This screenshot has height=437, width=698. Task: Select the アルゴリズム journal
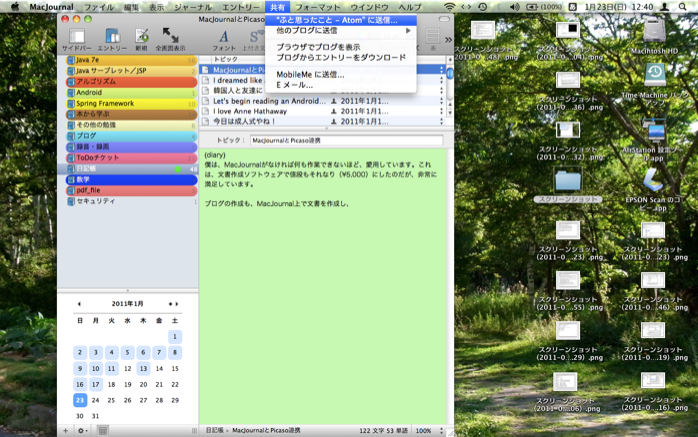131,82
